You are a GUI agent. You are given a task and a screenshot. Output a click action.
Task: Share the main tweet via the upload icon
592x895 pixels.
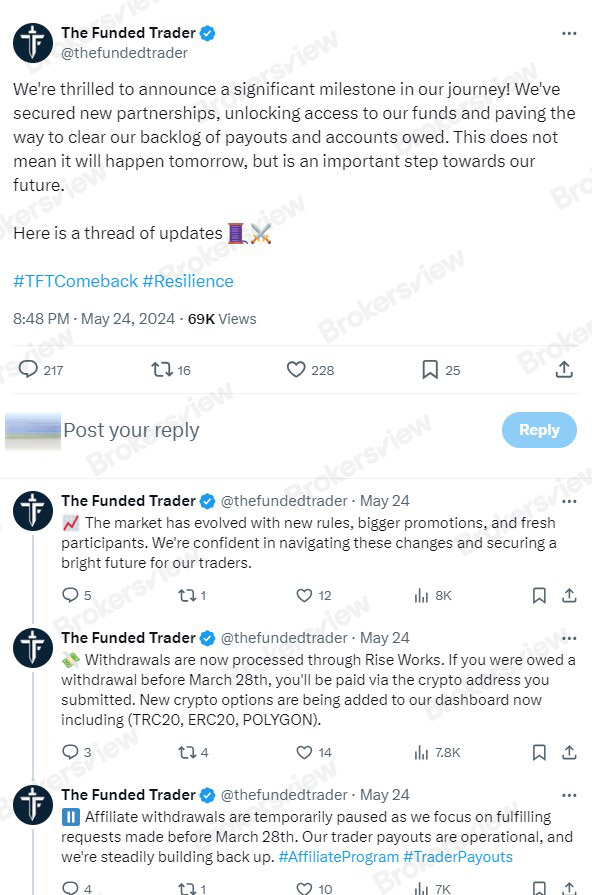coord(566,370)
